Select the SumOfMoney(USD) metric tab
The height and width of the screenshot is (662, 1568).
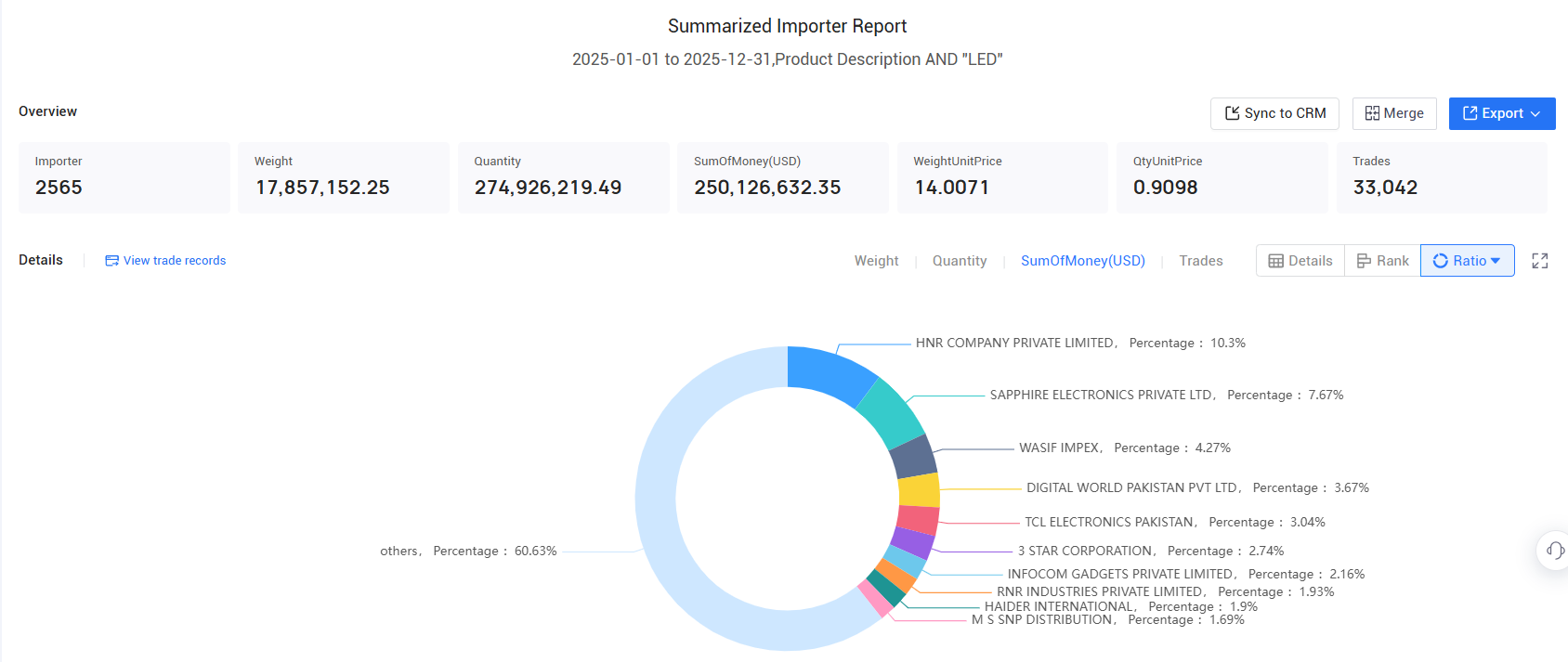1083,261
